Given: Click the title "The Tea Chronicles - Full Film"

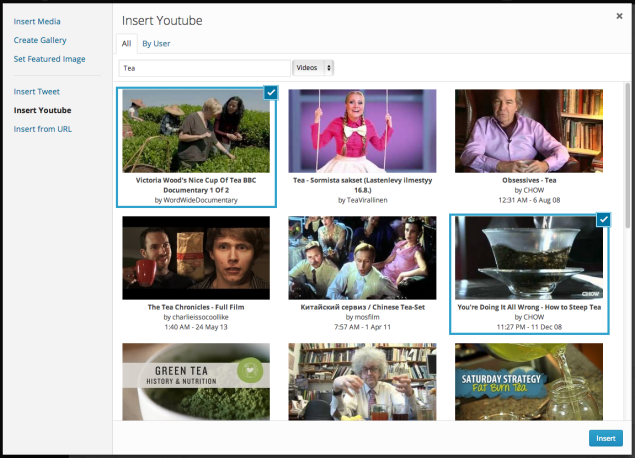Looking at the screenshot, I should tap(196, 307).
